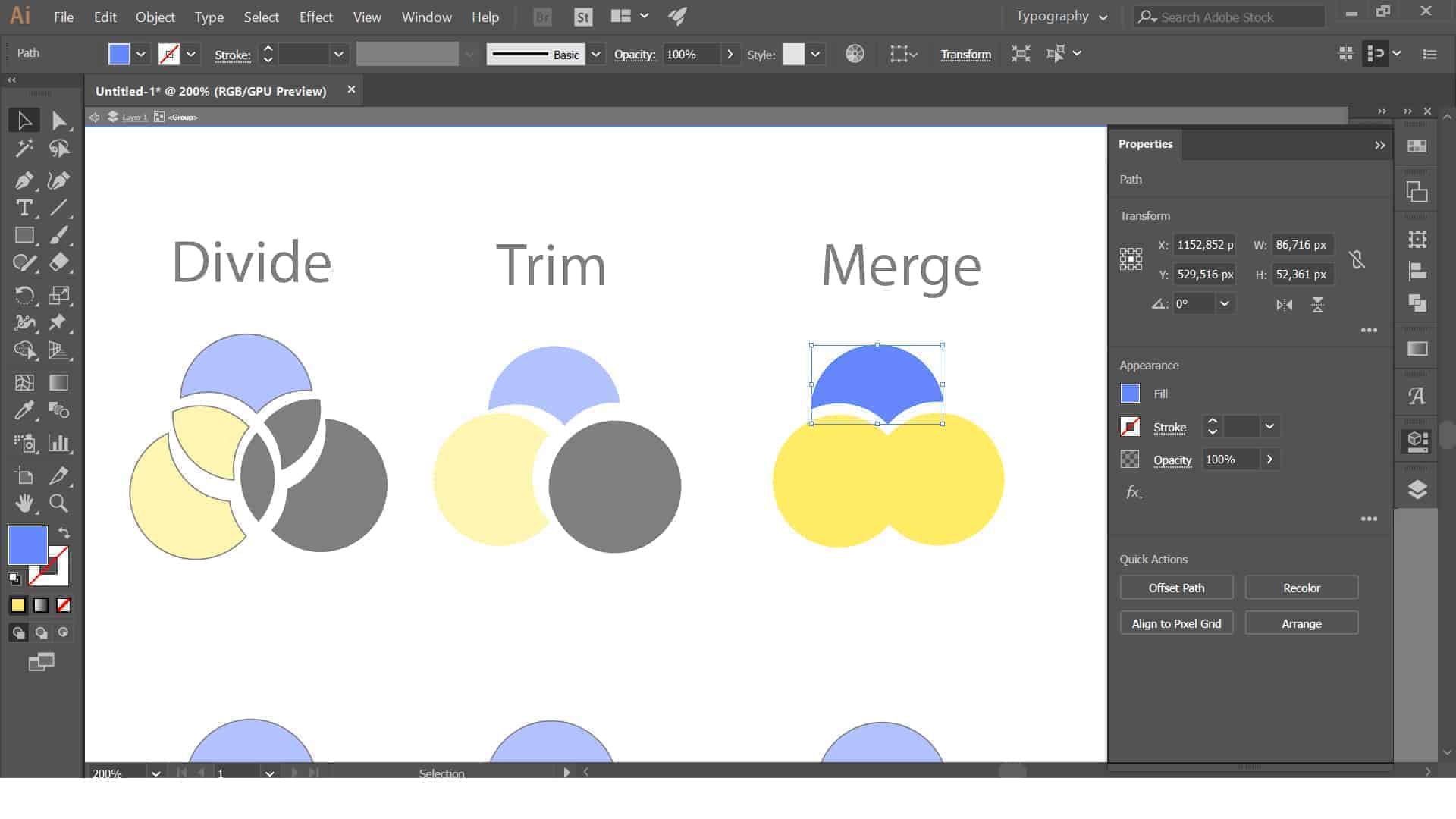Open the graphic Style dropdown
The width and height of the screenshot is (1456, 819).
(815, 55)
